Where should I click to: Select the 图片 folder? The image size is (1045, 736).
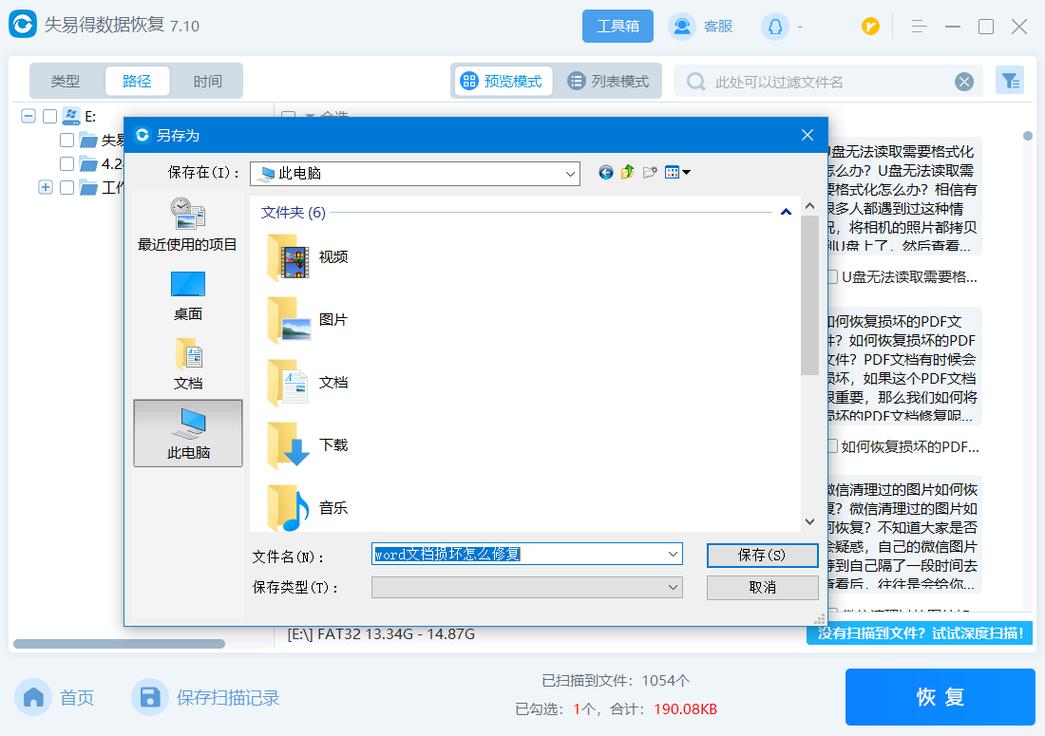tap(307, 319)
